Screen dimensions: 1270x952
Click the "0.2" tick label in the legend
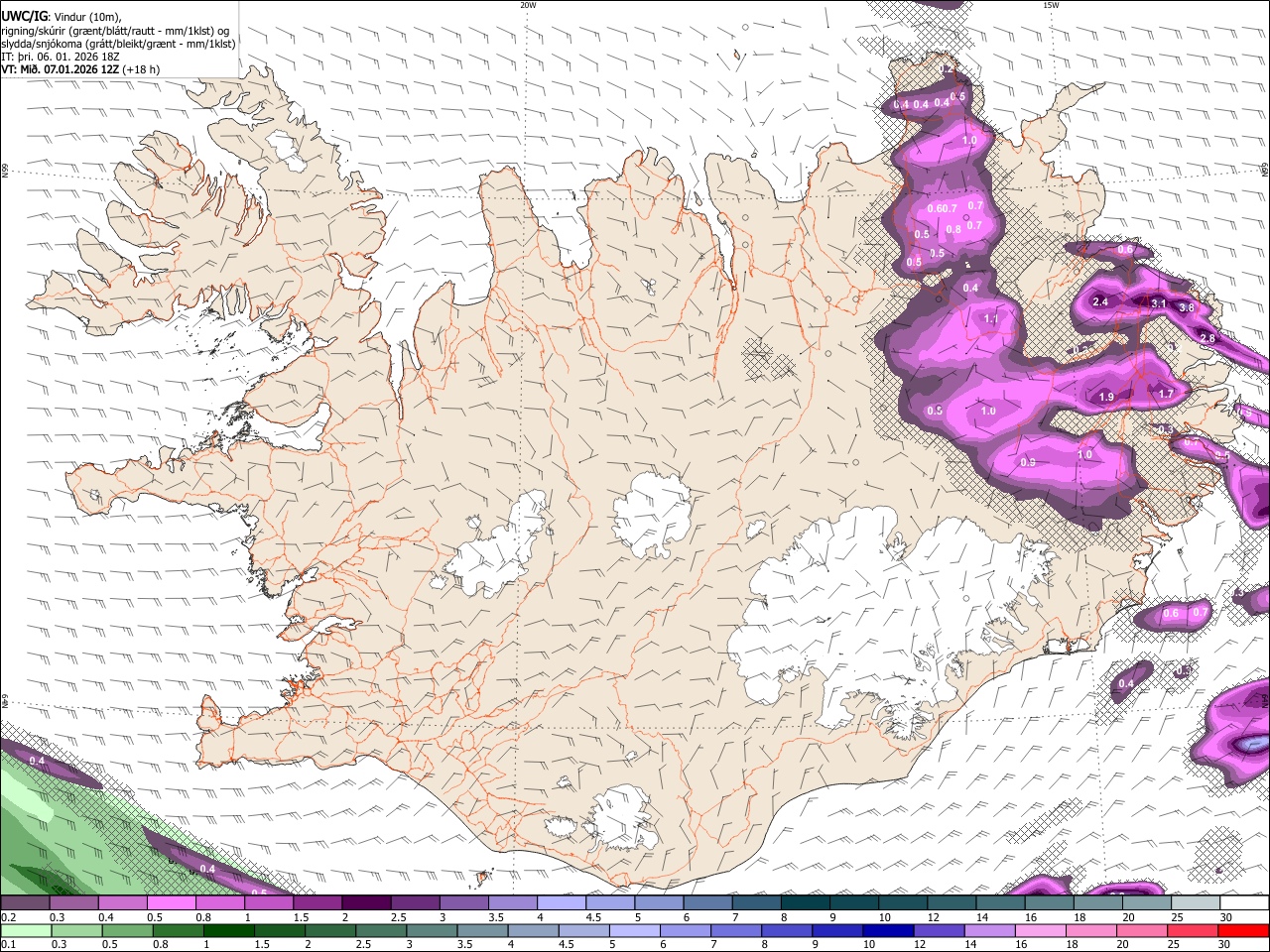[7, 917]
